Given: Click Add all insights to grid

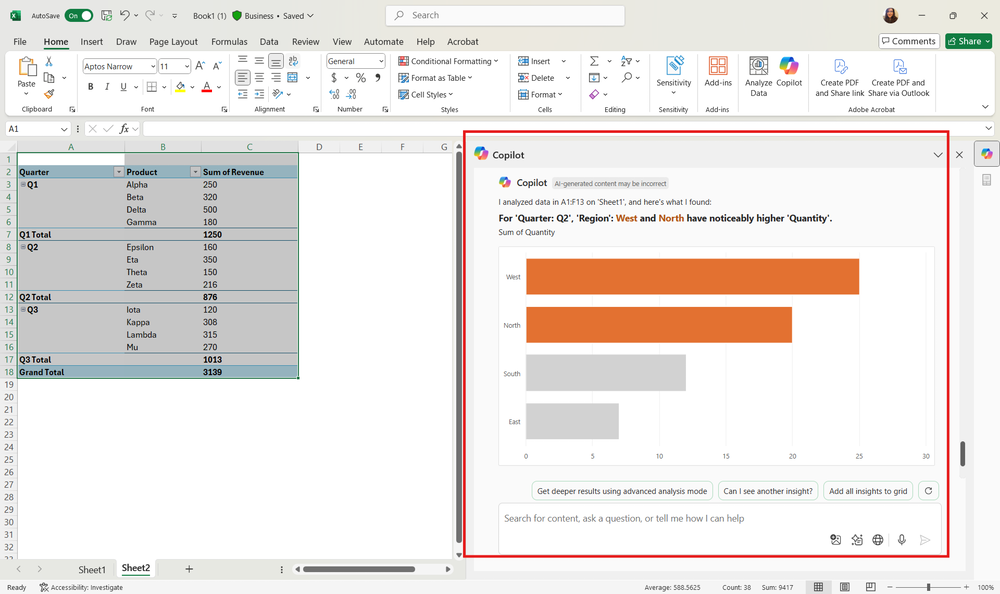Looking at the screenshot, I should point(868,491).
